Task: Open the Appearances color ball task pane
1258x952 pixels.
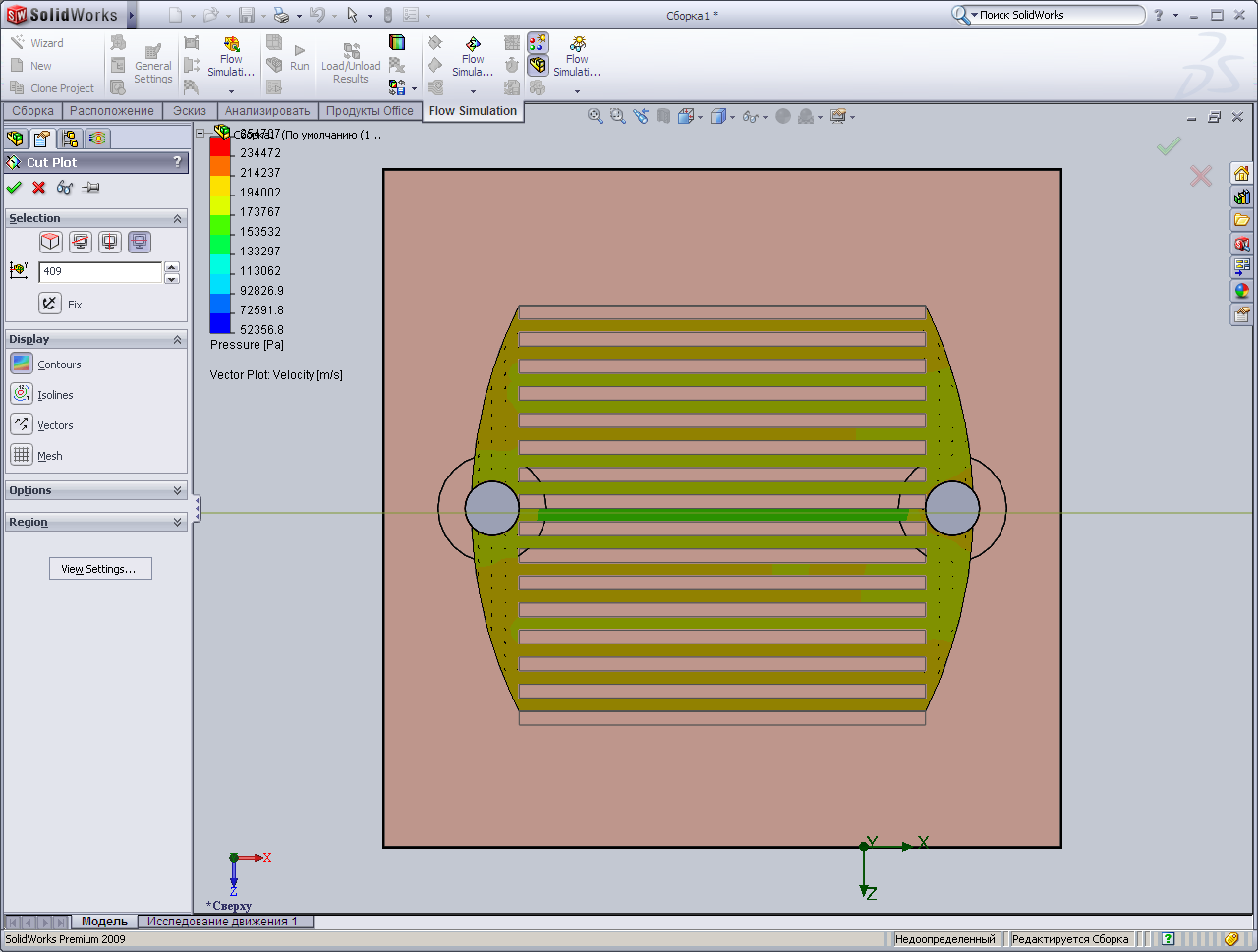Action: coord(1241,291)
